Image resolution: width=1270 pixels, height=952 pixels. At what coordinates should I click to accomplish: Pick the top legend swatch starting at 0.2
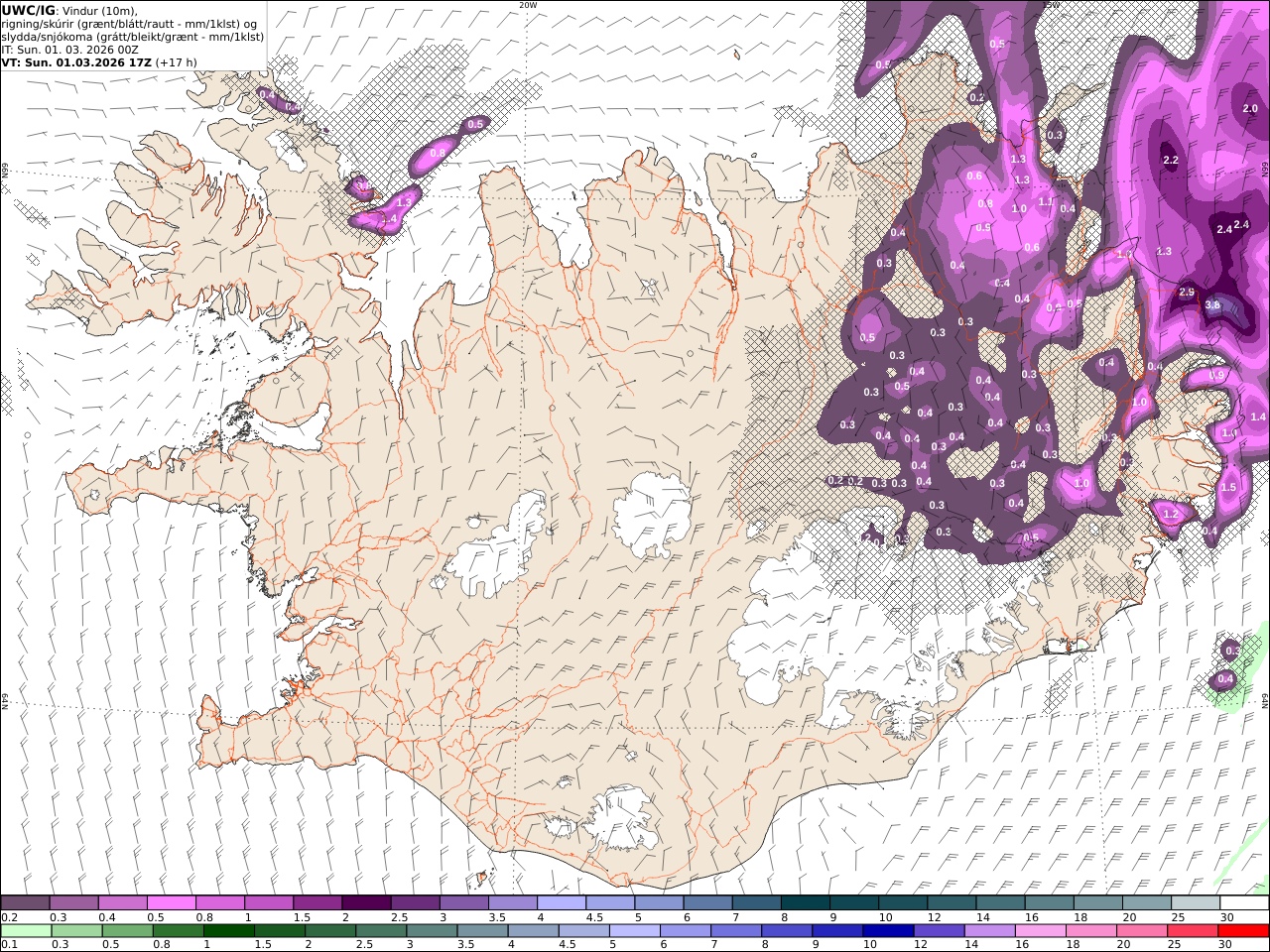pos(25,903)
